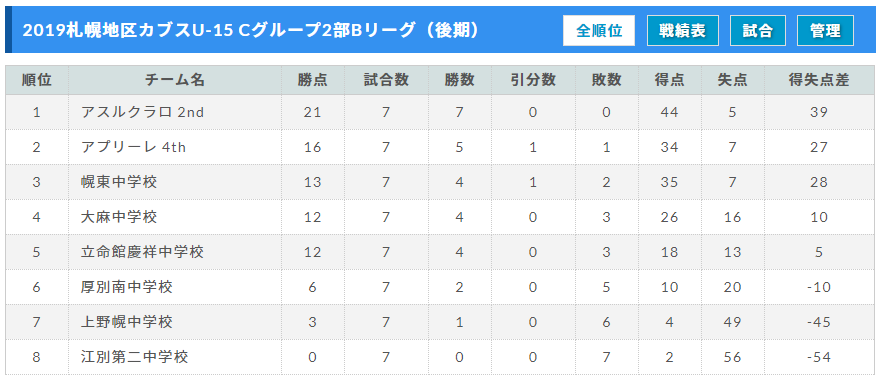Open the 試合 tab

757,30
